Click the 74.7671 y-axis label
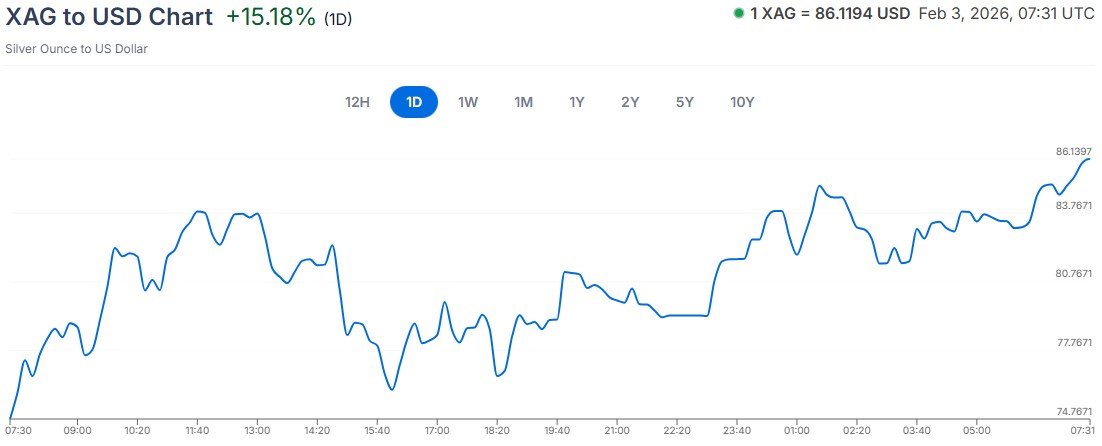The image size is (1102, 446). pos(1074,412)
